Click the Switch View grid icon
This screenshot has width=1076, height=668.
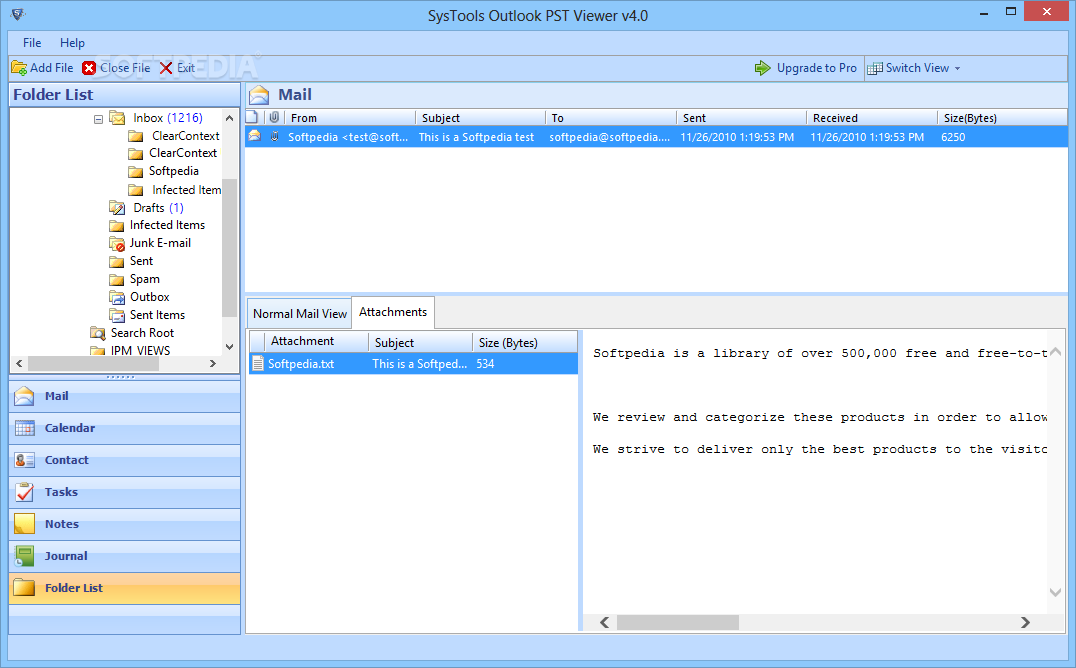point(875,68)
